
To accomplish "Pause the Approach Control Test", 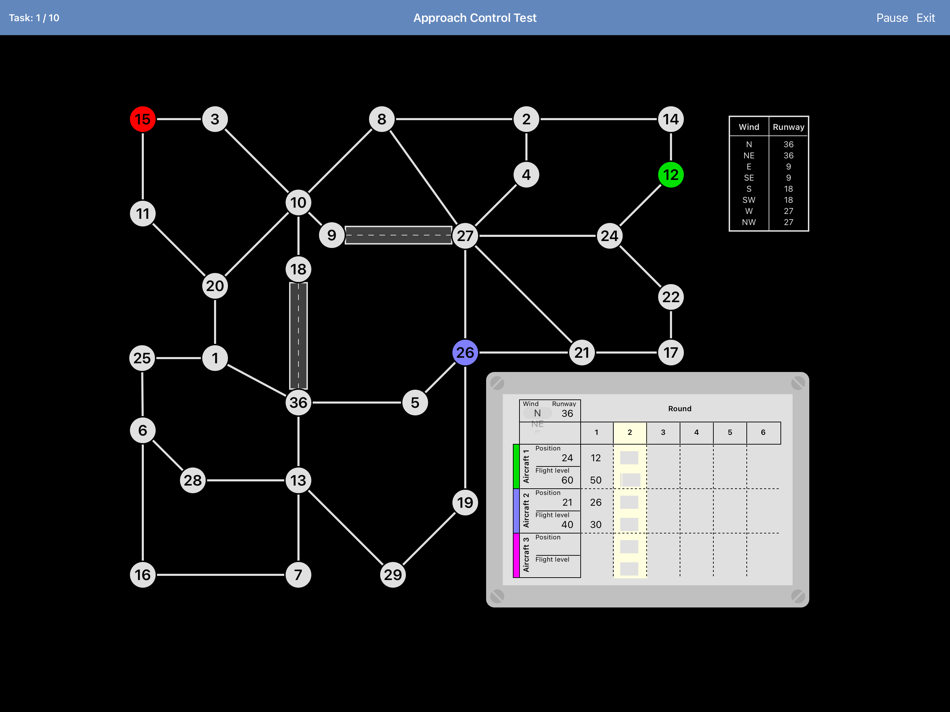I will click(892, 18).
